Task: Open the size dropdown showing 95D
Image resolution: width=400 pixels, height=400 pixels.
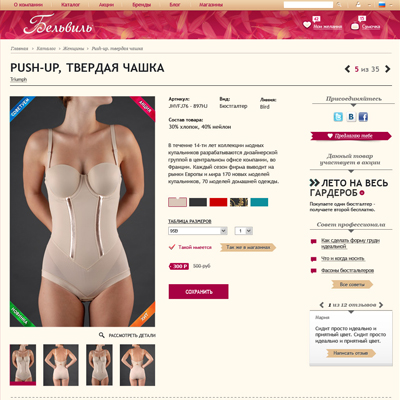Action: (x=198, y=231)
